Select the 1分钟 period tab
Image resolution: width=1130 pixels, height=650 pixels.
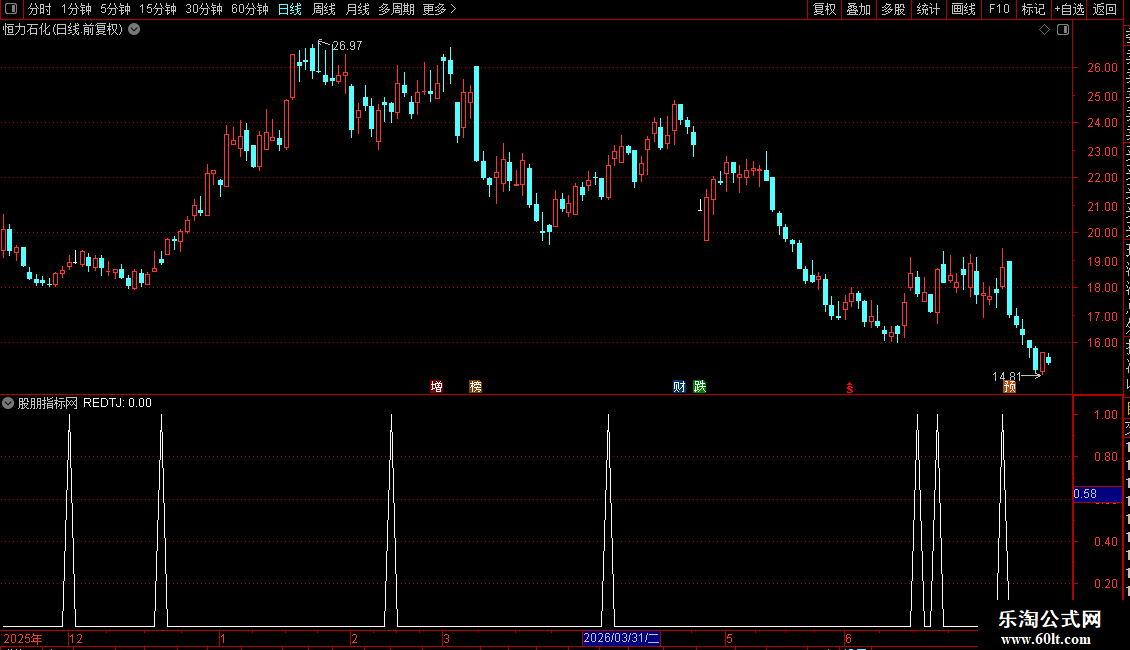(76, 9)
